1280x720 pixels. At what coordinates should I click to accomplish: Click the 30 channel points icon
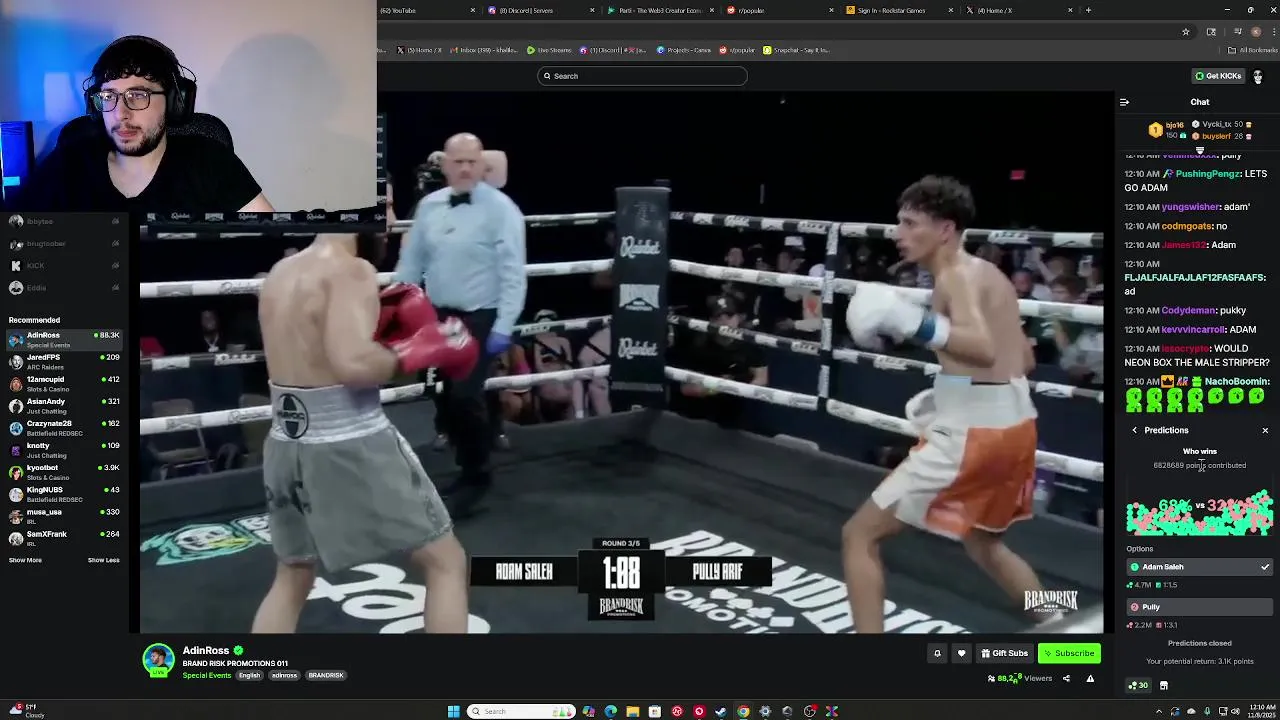click(1138, 685)
